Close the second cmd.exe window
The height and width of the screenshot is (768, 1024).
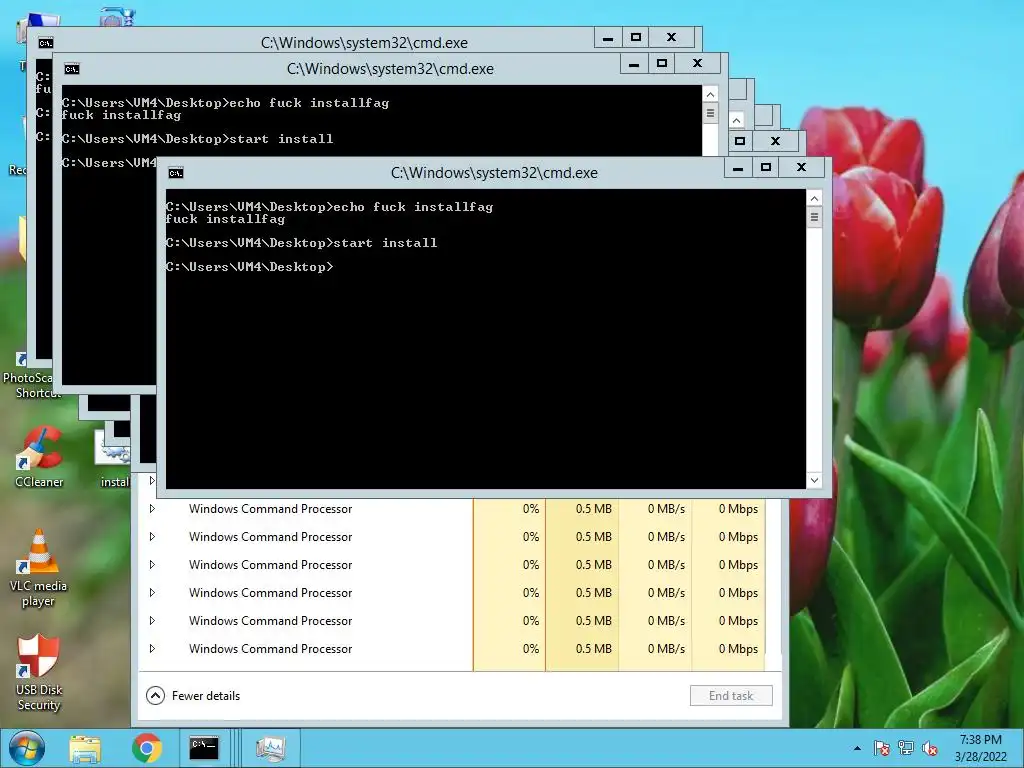pos(697,63)
